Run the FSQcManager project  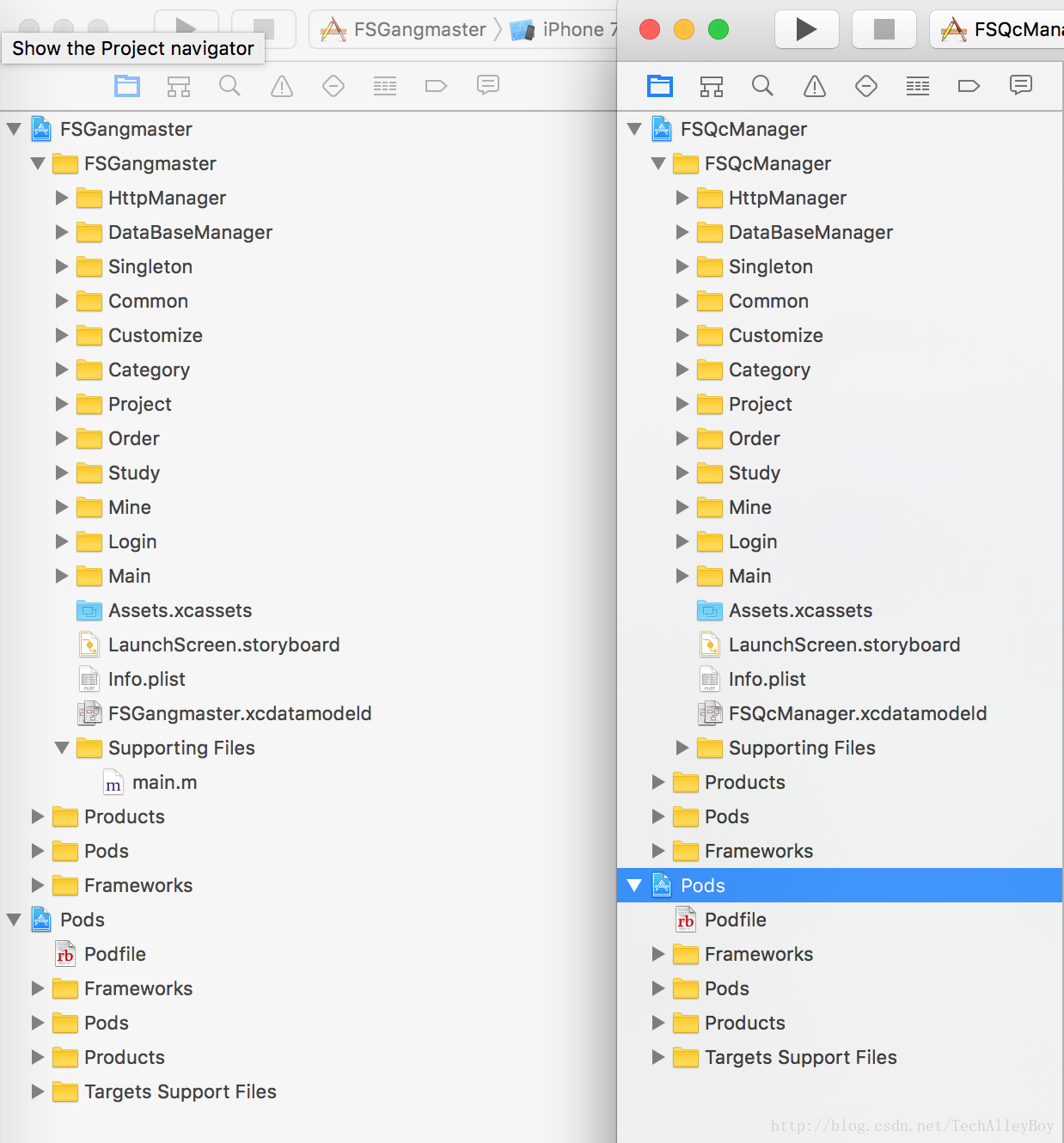point(807,29)
